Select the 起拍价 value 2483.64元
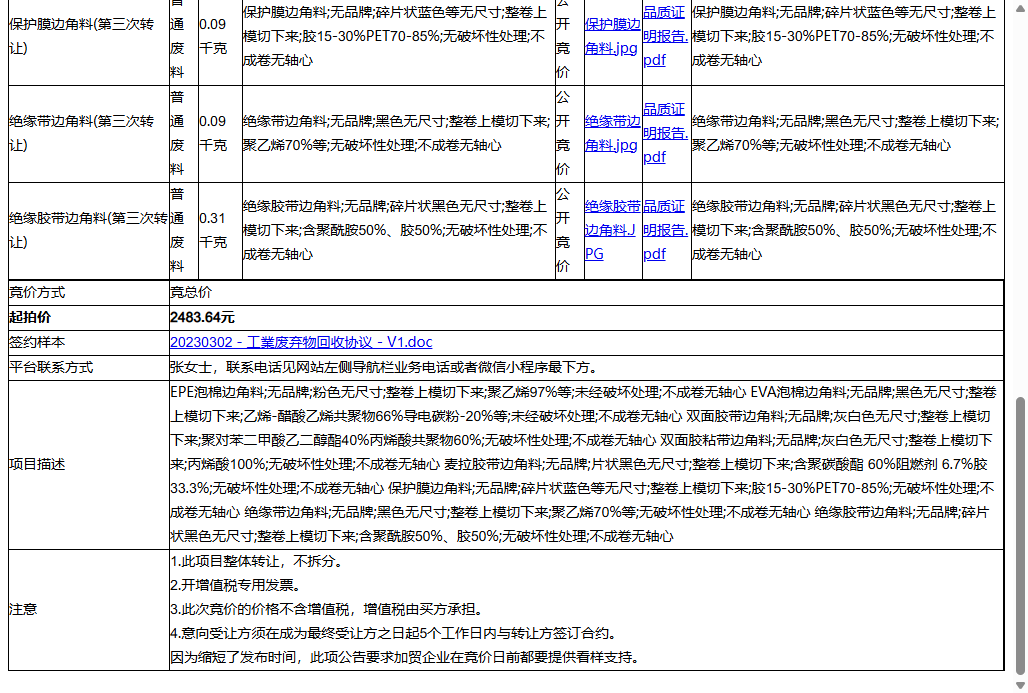This screenshot has width=1028, height=693. pos(202,317)
